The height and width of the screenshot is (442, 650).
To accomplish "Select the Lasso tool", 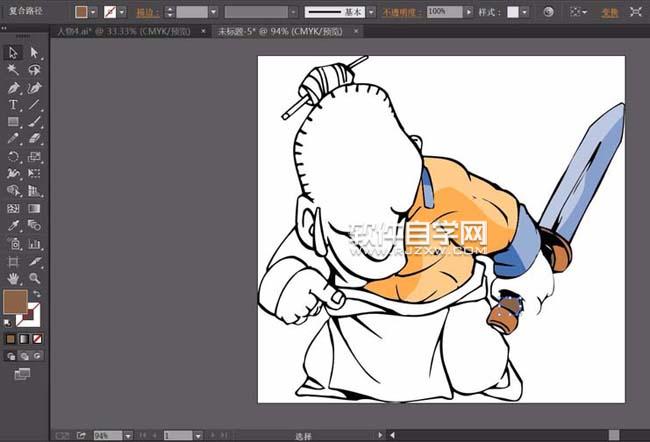I will pos(34,70).
